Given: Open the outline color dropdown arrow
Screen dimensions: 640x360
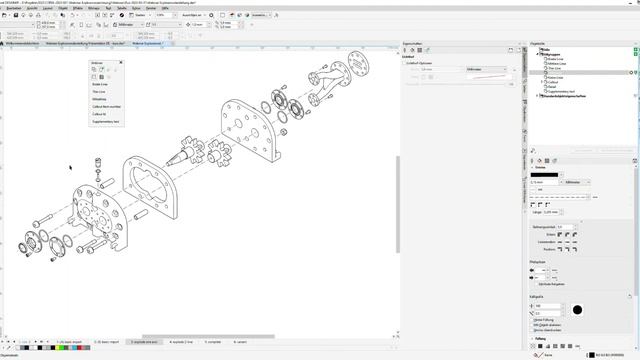Looking at the screenshot, I should (561, 175).
